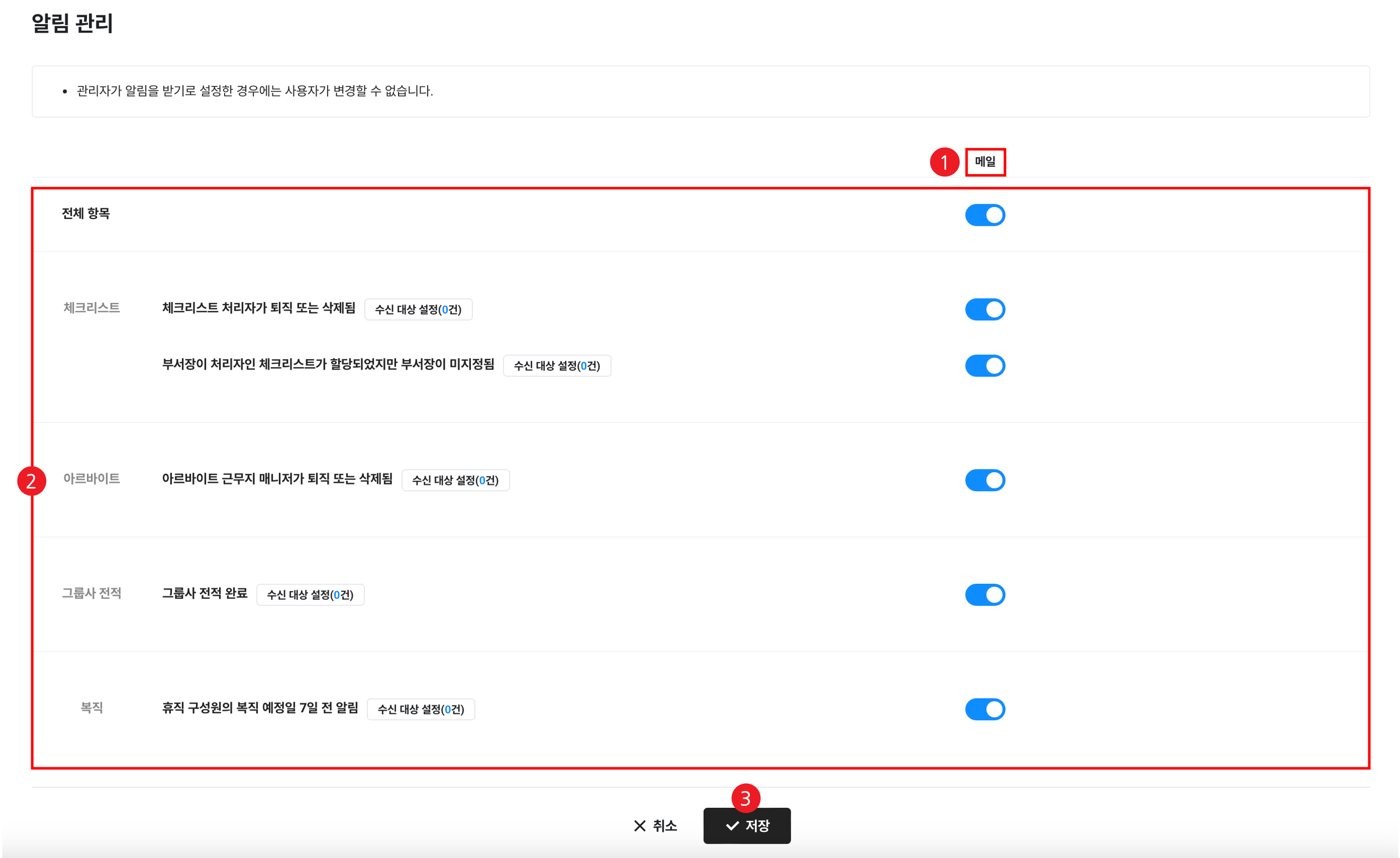This screenshot has height=858, width=1400.
Task: Click the 취소 cancel button
Action: click(655, 826)
